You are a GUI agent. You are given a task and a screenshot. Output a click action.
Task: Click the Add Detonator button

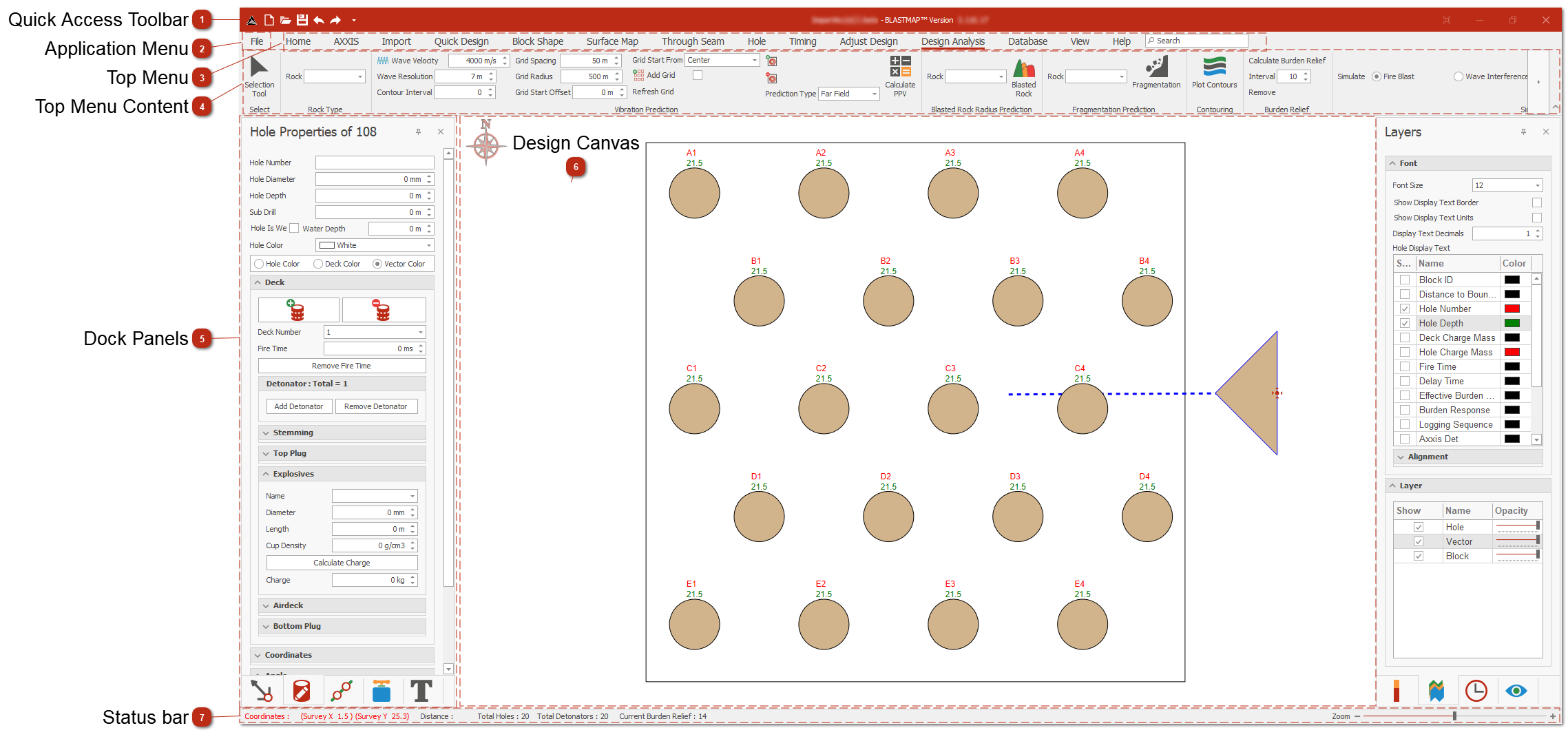299,406
